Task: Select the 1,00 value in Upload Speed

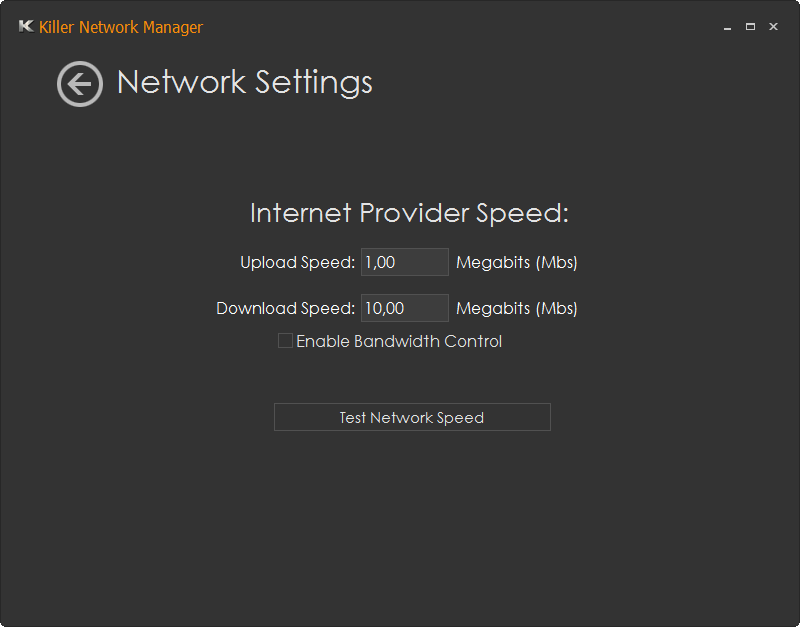Action: pyautogui.click(x=380, y=262)
